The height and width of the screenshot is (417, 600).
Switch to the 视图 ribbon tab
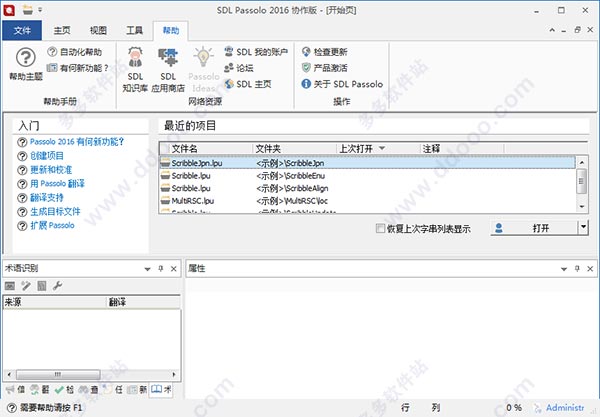pos(98,30)
